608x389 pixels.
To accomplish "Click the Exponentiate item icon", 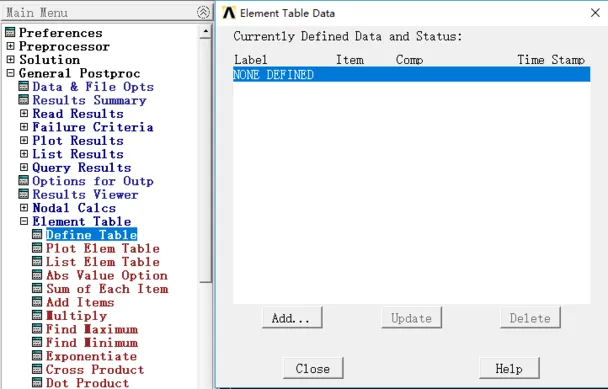I will coord(37,356).
